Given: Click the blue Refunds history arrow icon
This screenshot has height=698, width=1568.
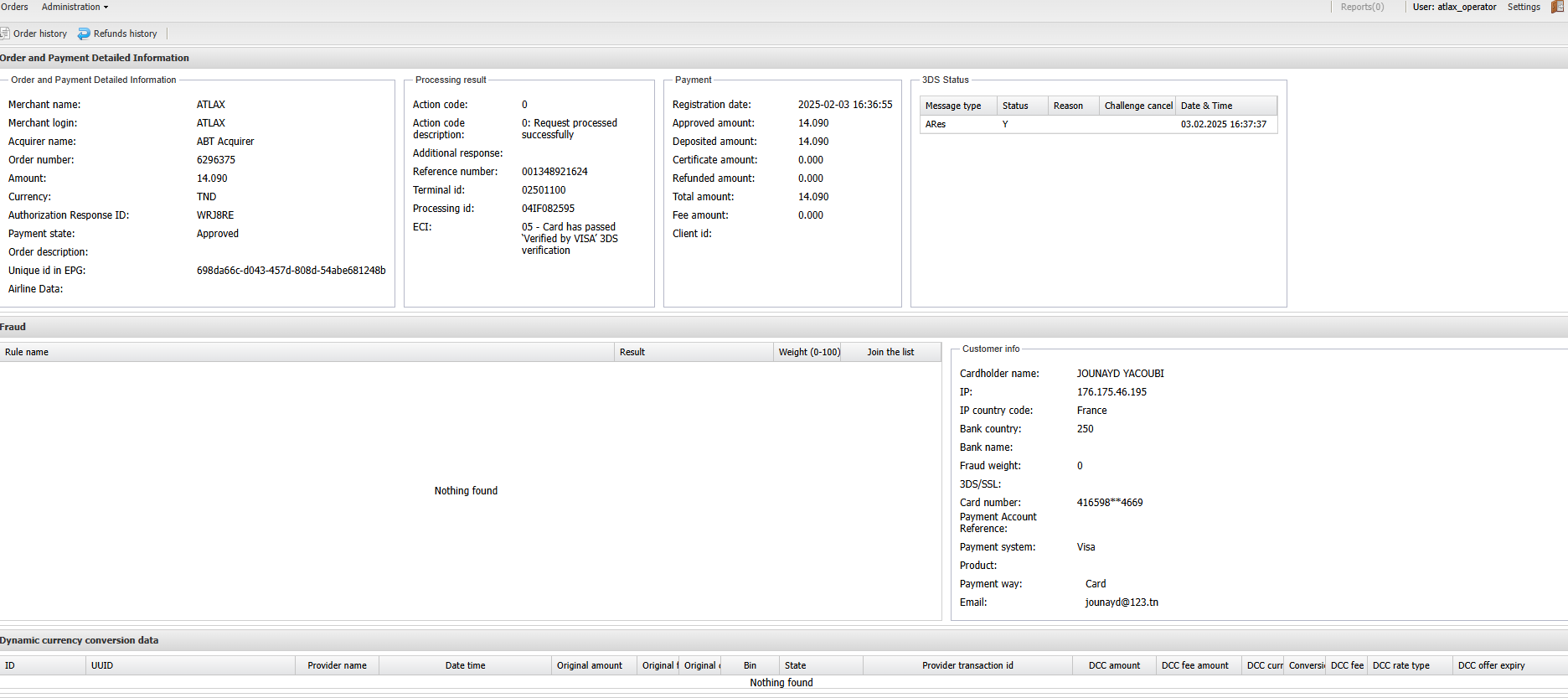Looking at the screenshot, I should click(84, 34).
